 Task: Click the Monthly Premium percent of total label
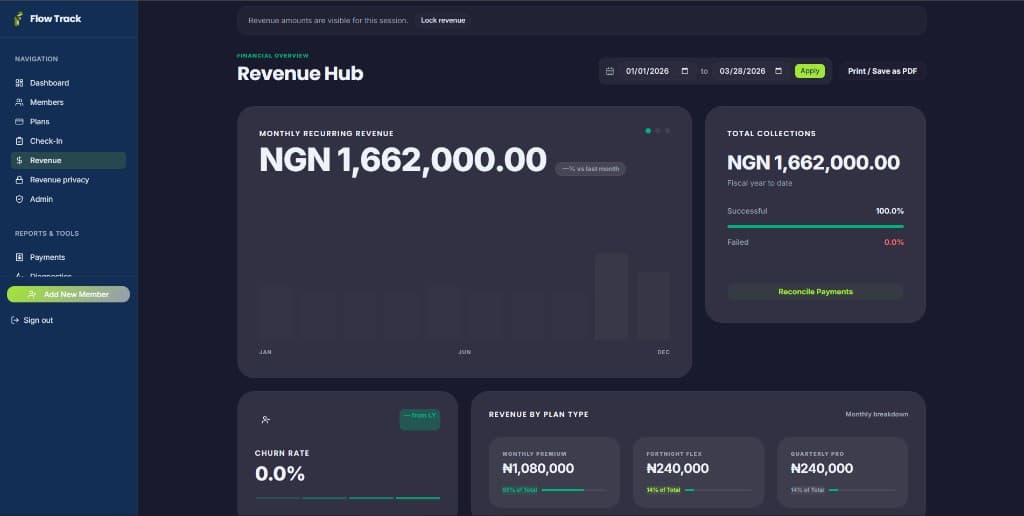pyautogui.click(x=519, y=490)
